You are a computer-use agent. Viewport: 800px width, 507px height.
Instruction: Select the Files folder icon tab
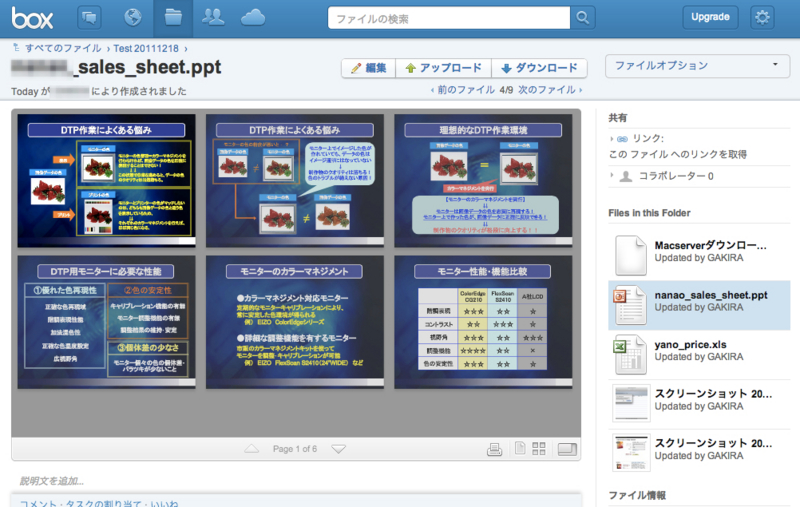173,18
